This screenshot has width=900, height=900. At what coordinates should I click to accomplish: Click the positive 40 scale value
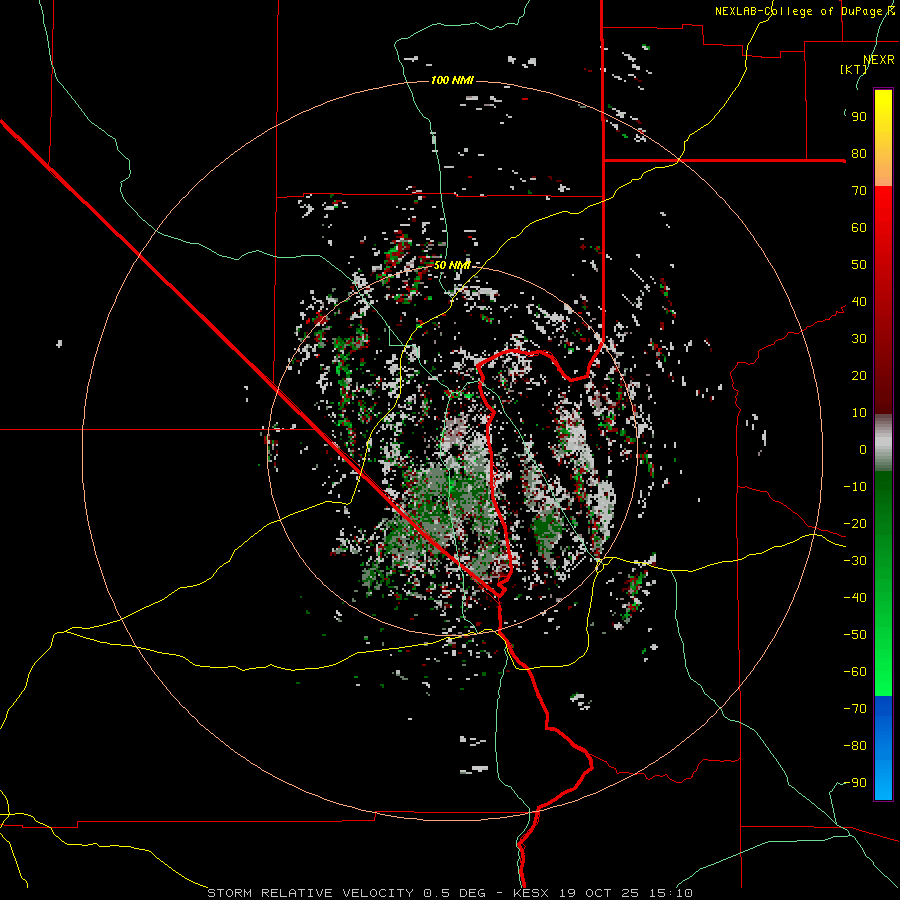coord(859,301)
